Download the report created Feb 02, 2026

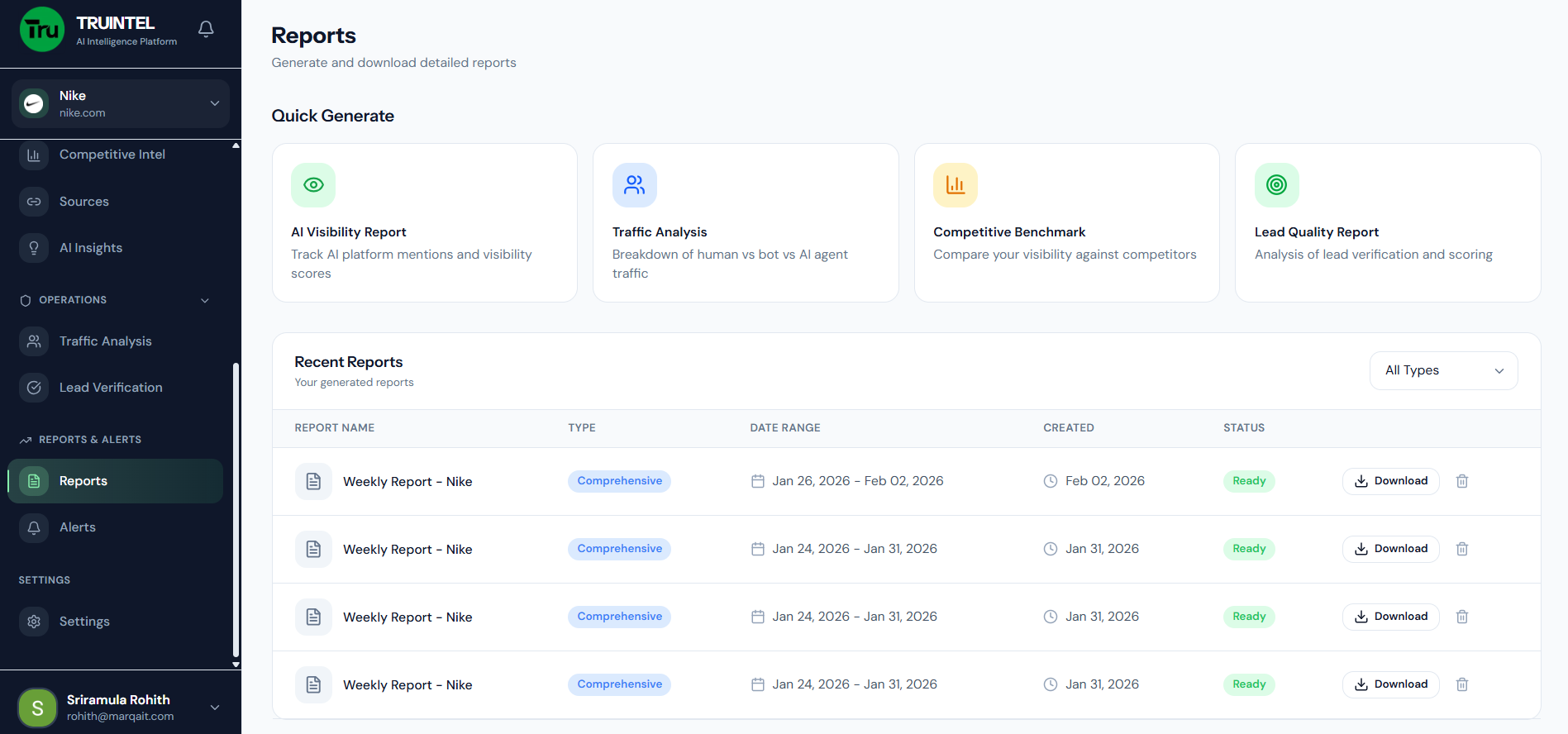[1390, 481]
